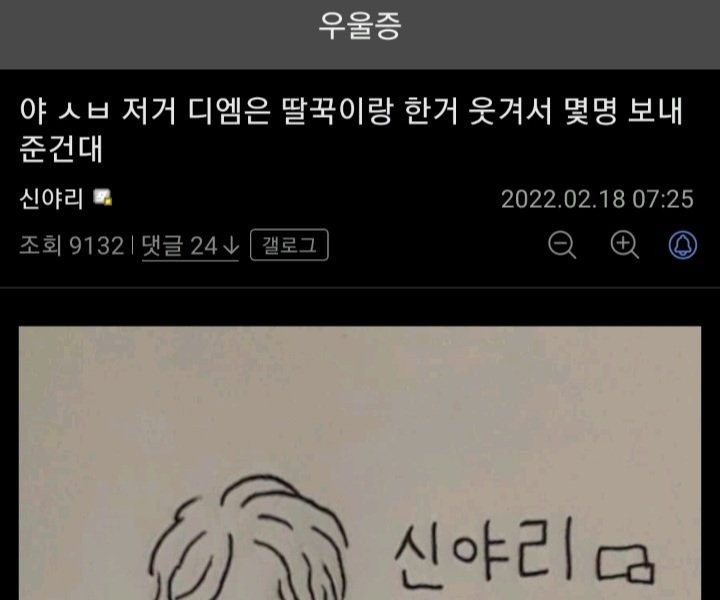
Task: Toggle the blue notification bell
Action: point(683,245)
